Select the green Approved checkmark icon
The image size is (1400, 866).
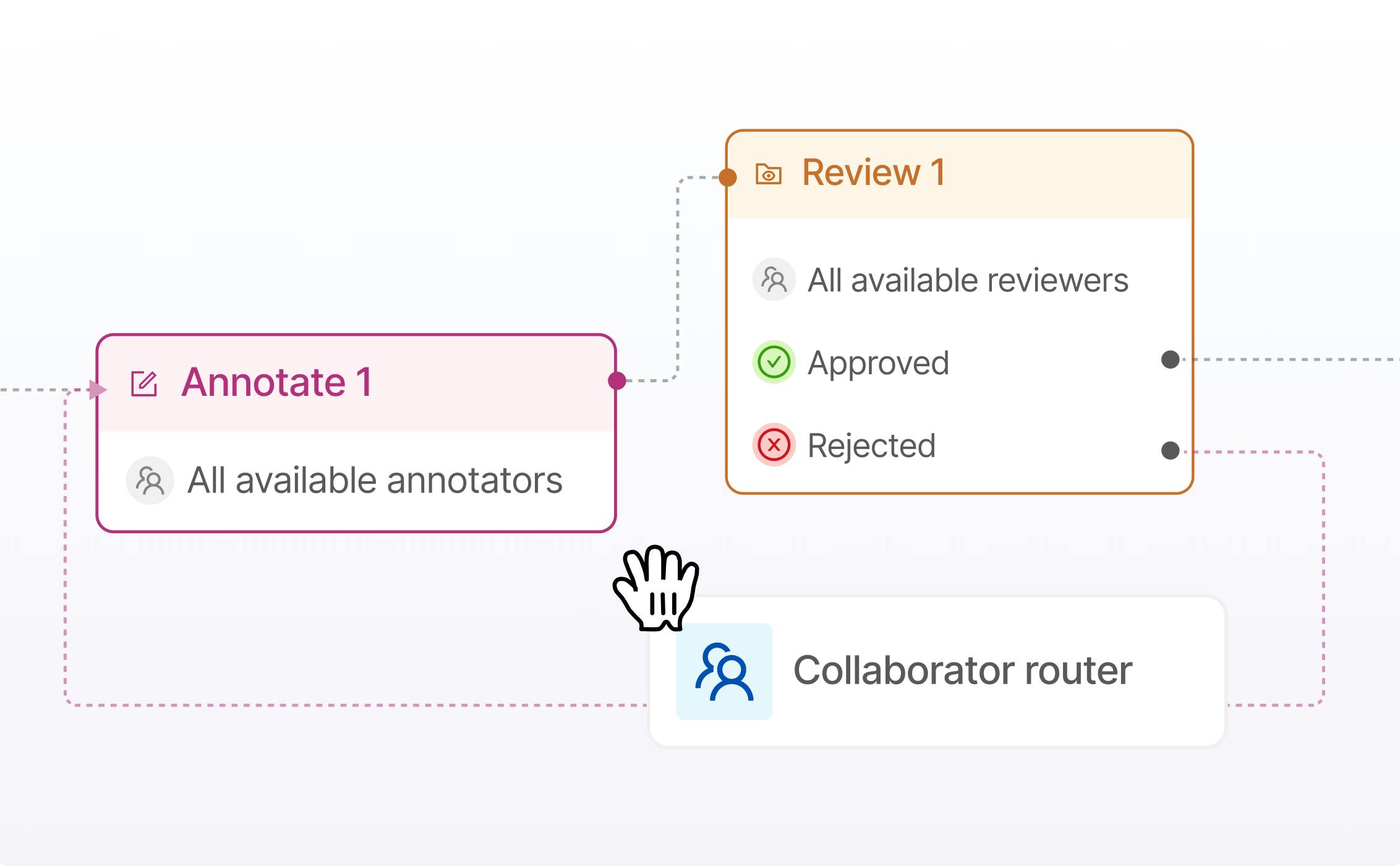click(x=774, y=363)
